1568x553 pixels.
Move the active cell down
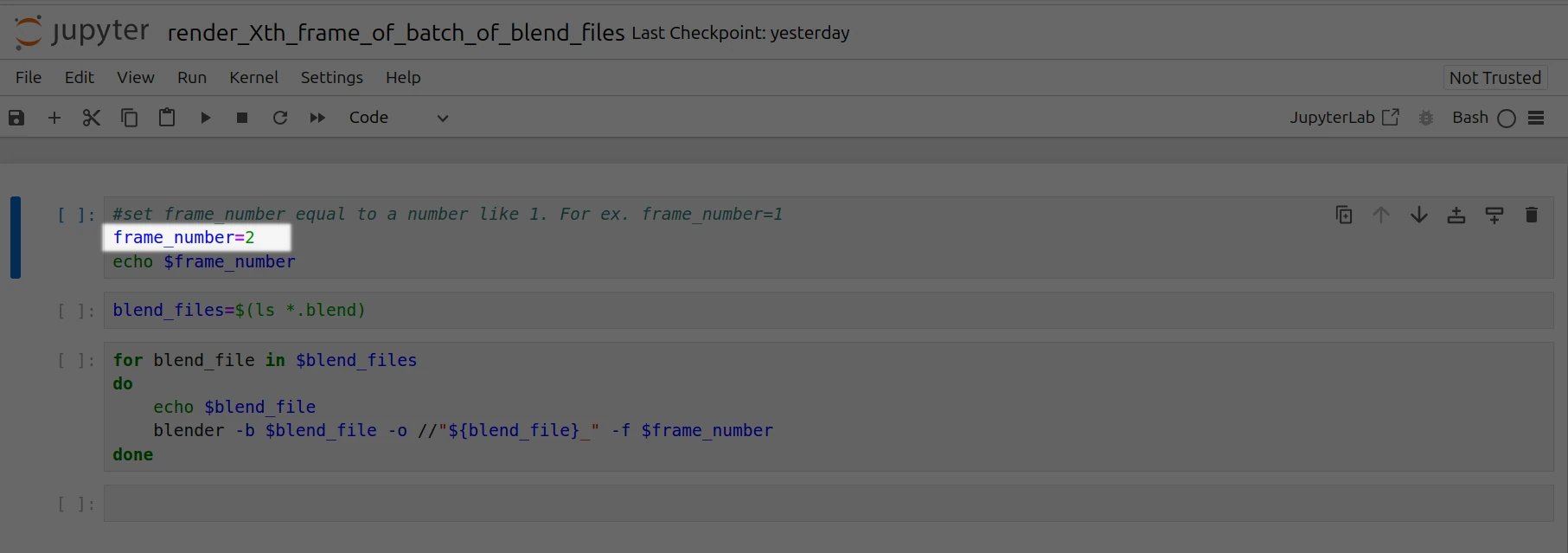click(1419, 215)
